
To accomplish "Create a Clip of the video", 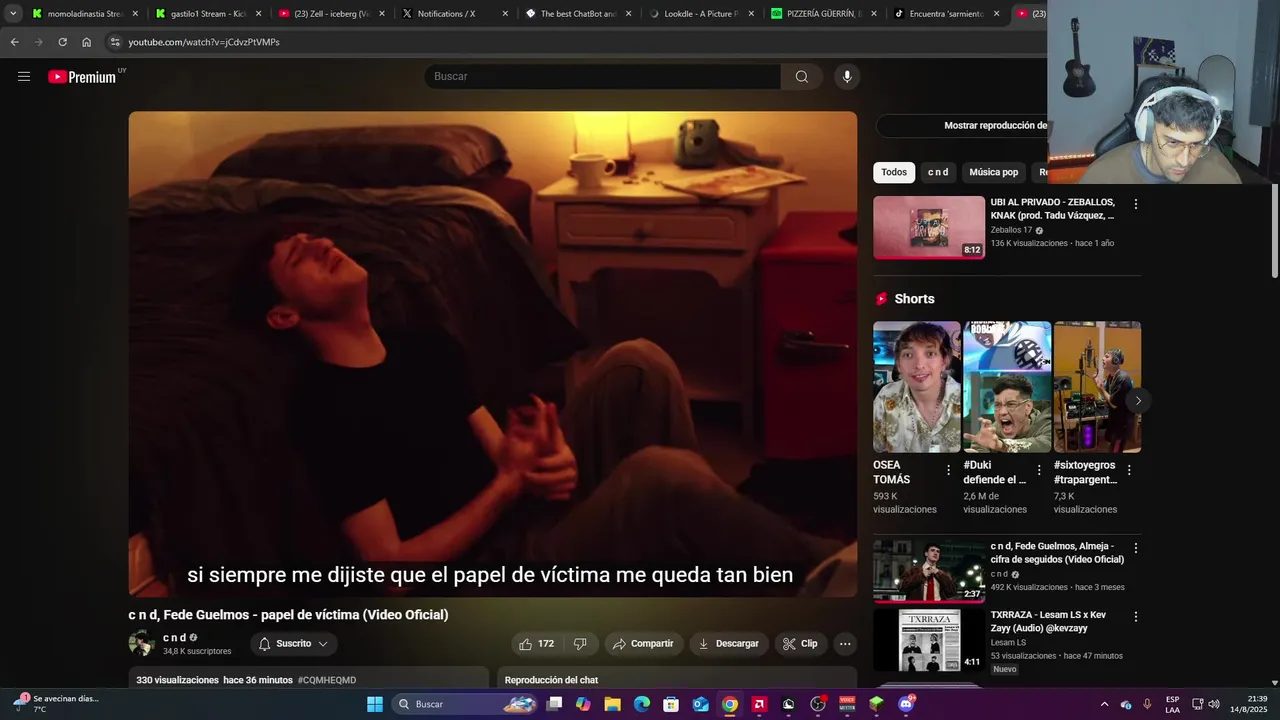I will 800,644.
